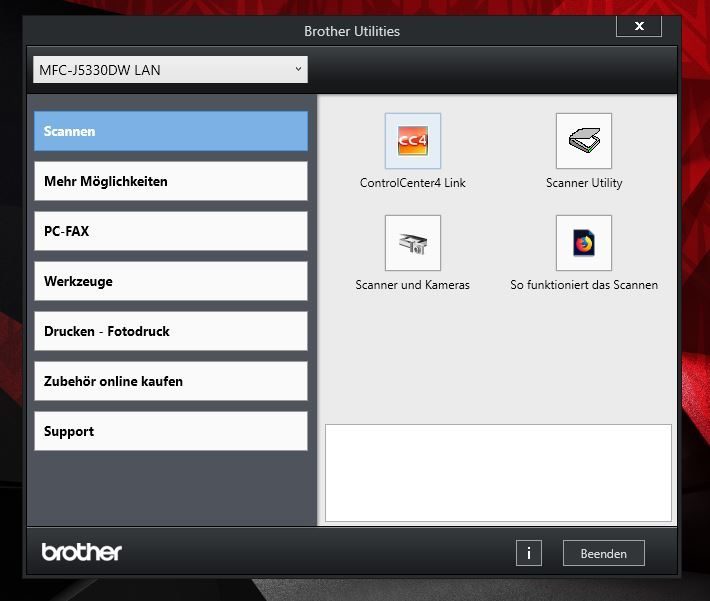This screenshot has height=601, width=710.
Task: Click the So funktioniert das Scannen label
Action: [584, 285]
